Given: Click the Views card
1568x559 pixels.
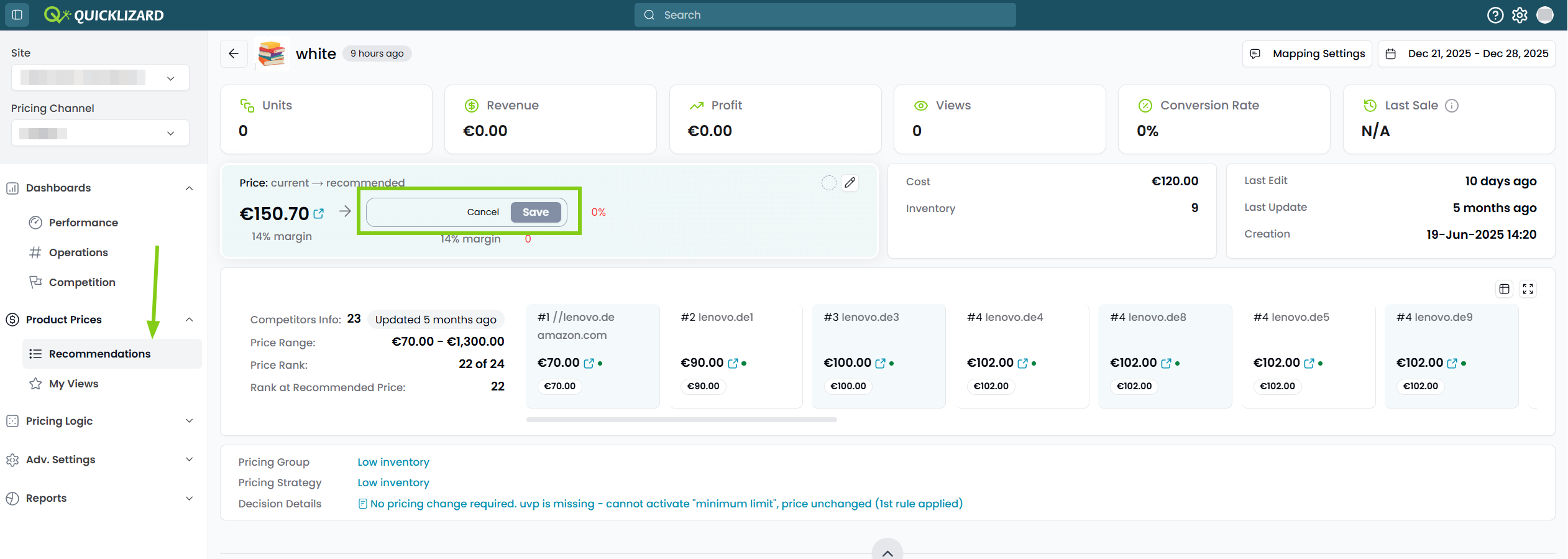Looking at the screenshot, I should tap(999, 119).
